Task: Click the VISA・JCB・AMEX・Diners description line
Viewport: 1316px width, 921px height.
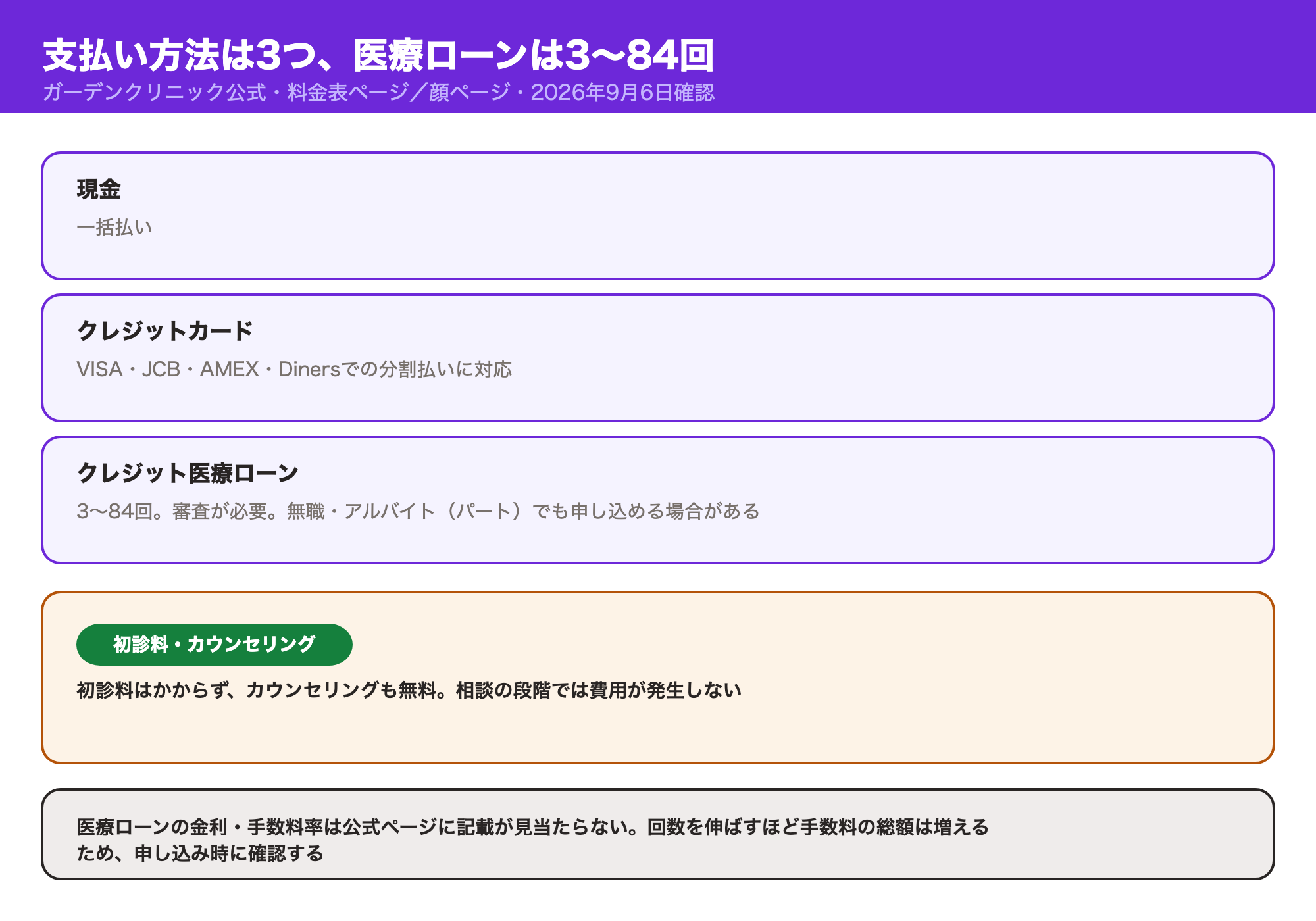Action: point(294,369)
